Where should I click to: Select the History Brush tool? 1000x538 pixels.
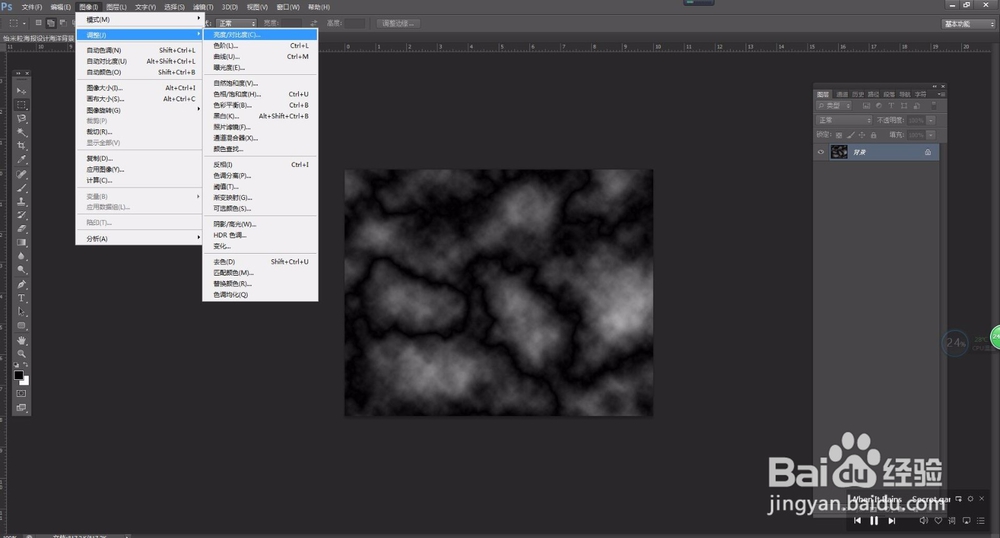coord(21,215)
